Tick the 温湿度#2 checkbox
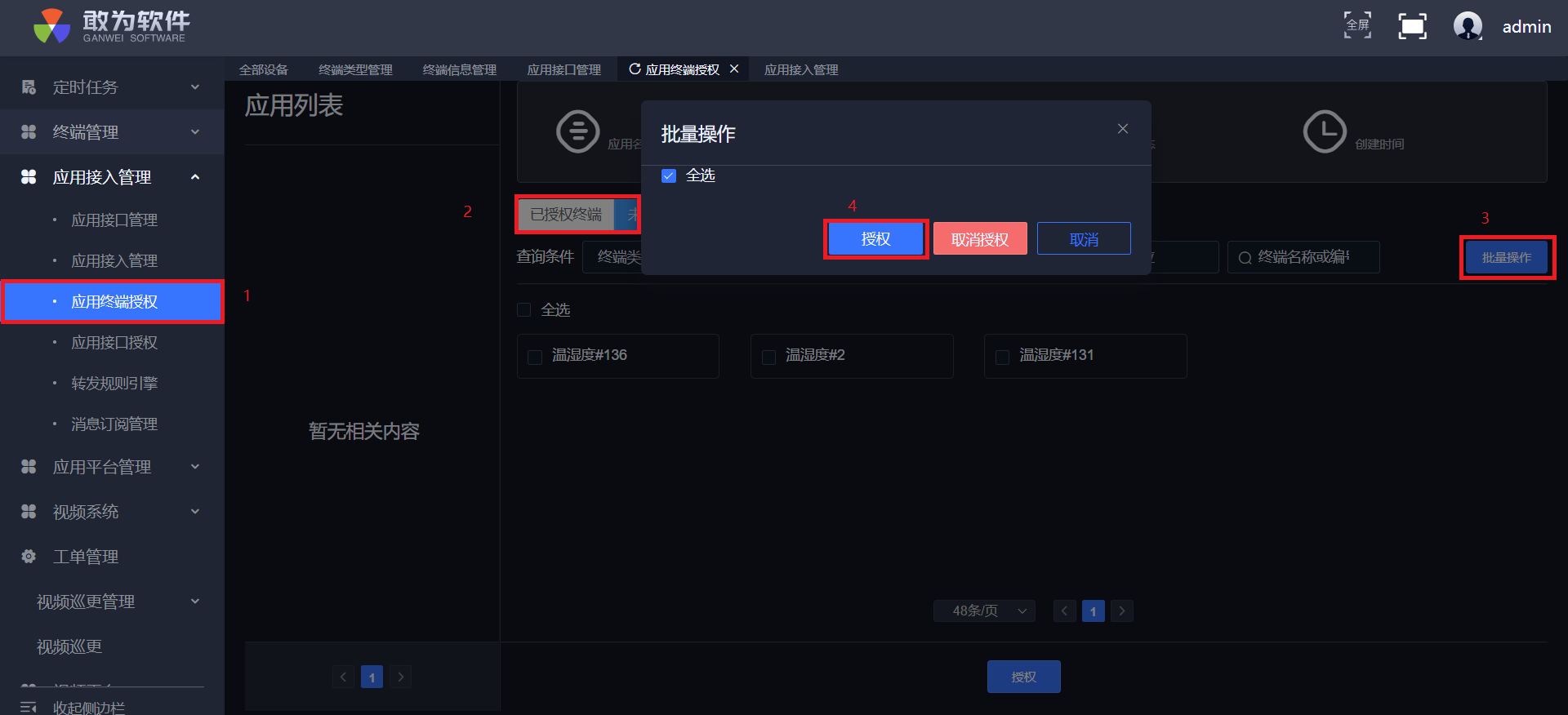 click(768, 357)
